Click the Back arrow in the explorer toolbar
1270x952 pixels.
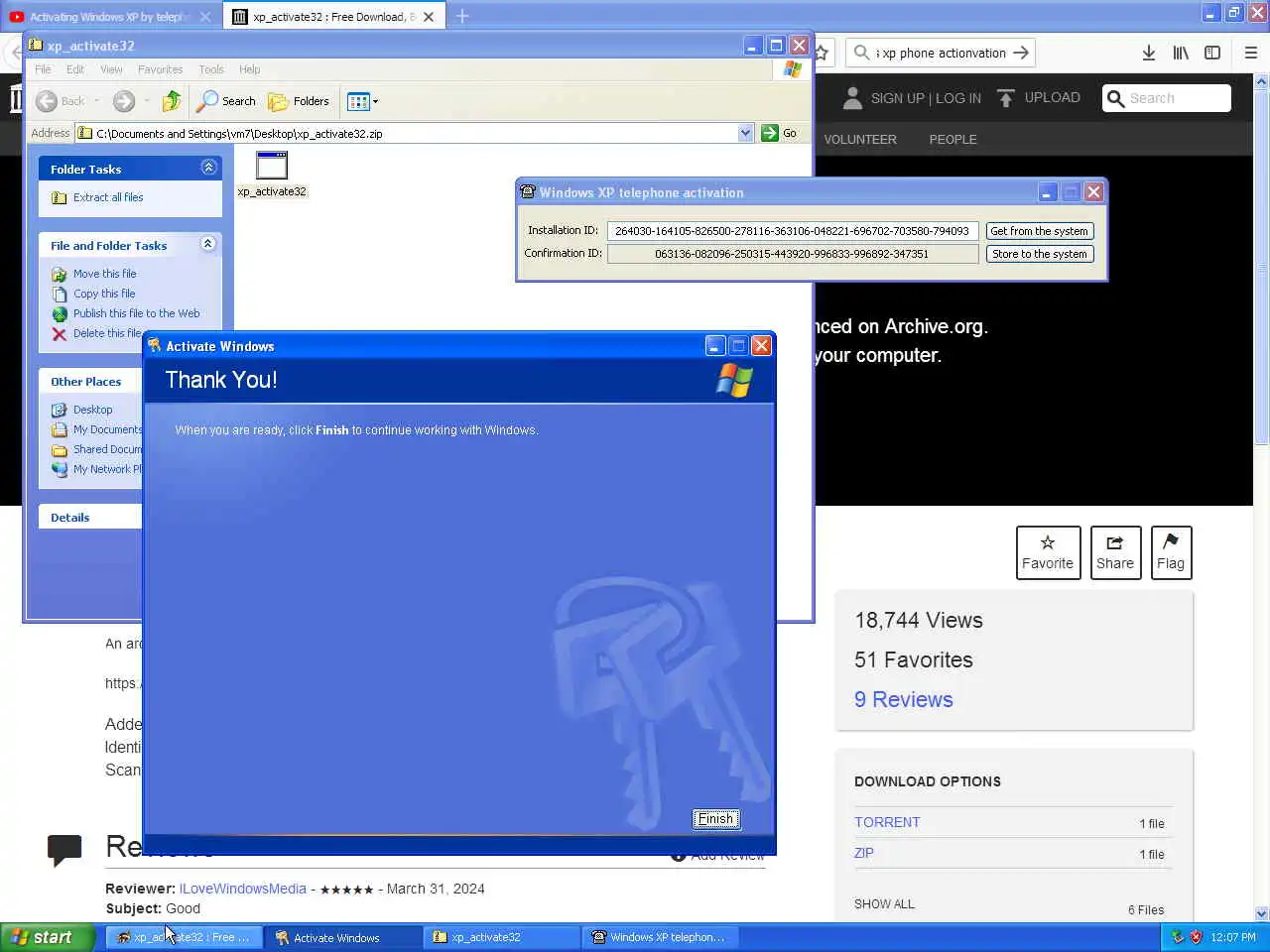47,101
